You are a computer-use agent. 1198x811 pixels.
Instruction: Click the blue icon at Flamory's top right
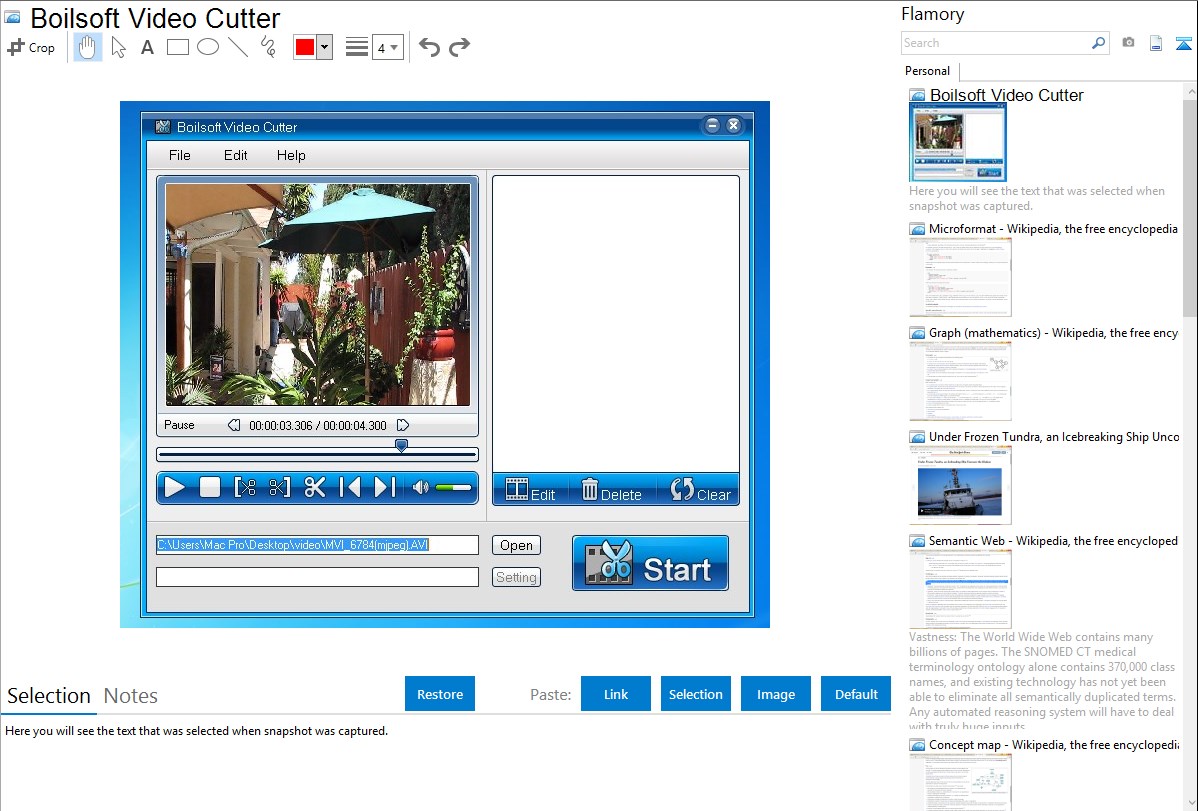pos(1183,43)
